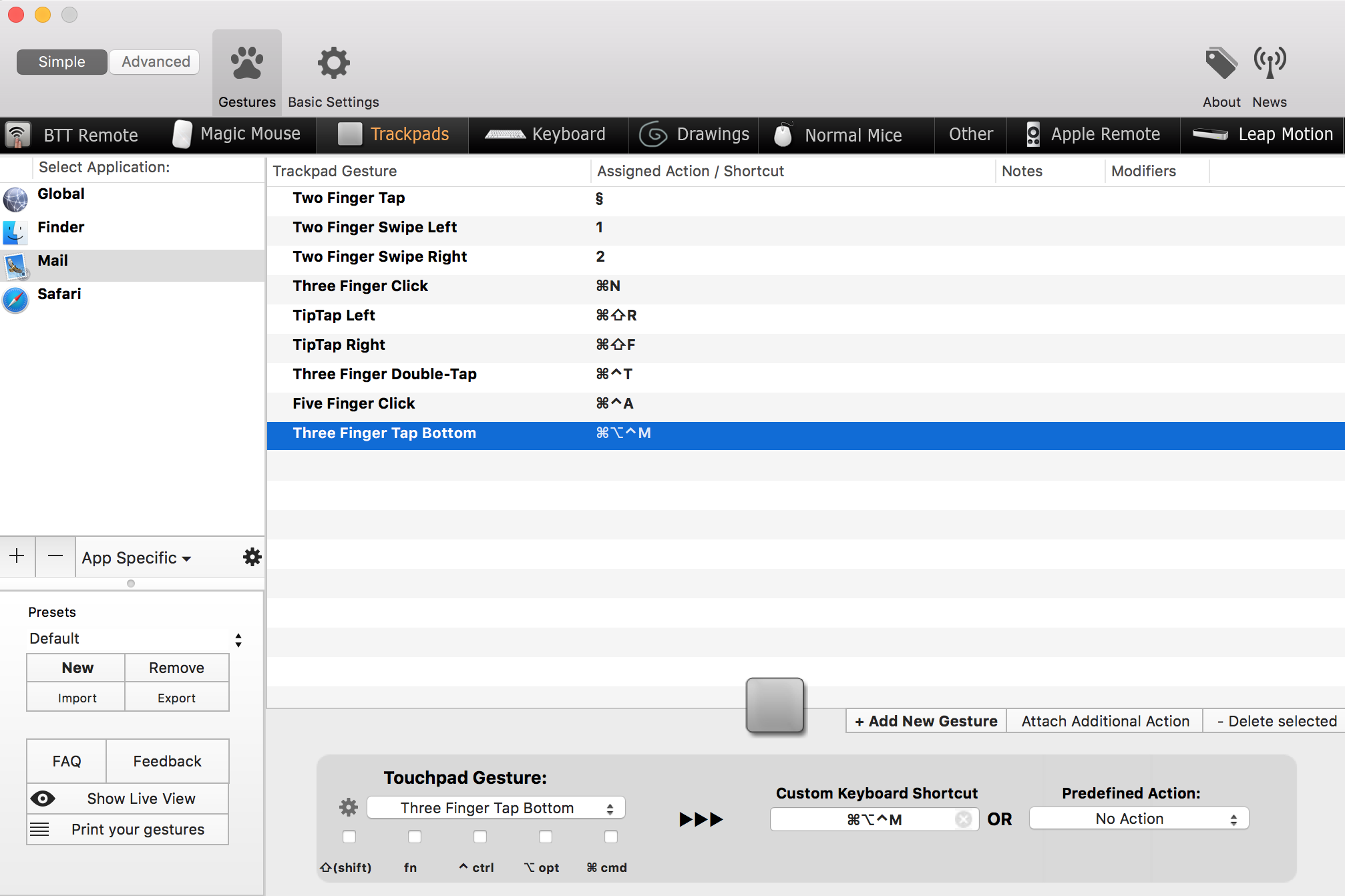Click Add New Gesture button
1345x896 pixels.
click(926, 721)
